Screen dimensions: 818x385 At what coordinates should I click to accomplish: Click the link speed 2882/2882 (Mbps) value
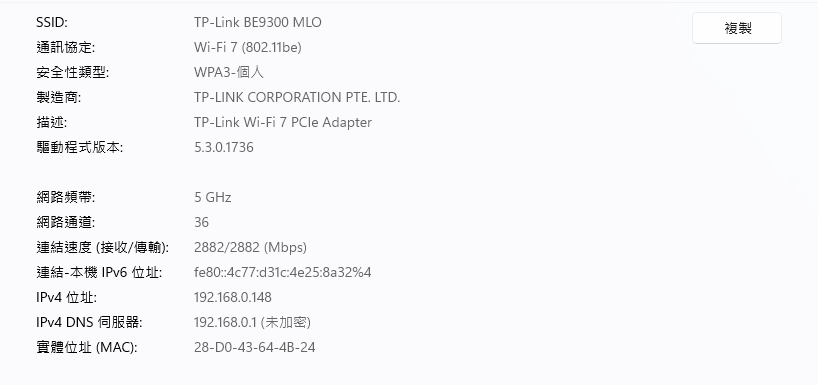point(250,247)
